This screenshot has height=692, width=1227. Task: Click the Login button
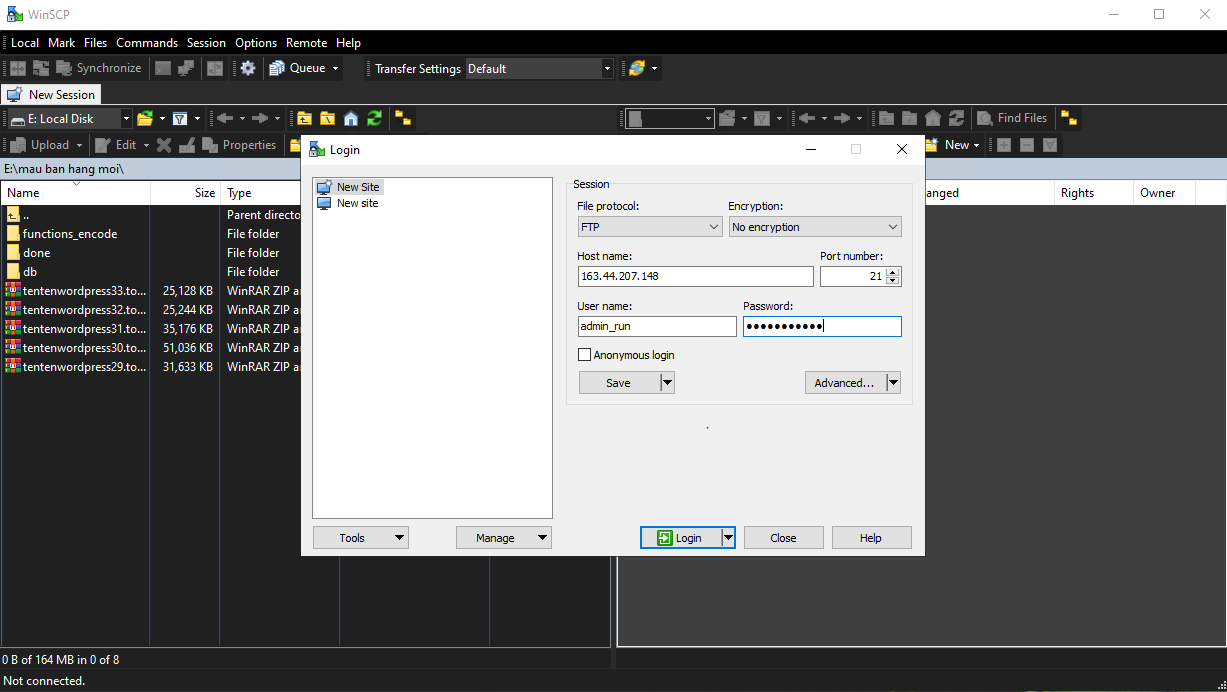point(680,538)
